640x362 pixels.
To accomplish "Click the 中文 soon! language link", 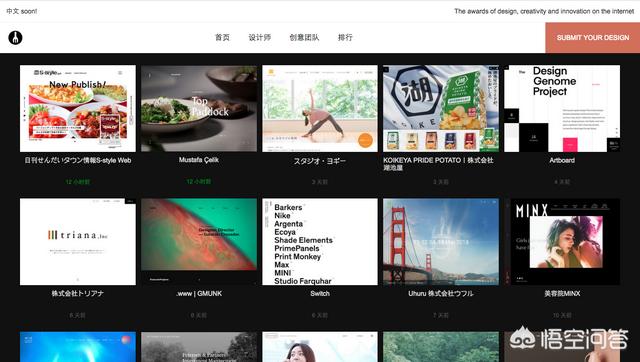I will click(22, 11).
